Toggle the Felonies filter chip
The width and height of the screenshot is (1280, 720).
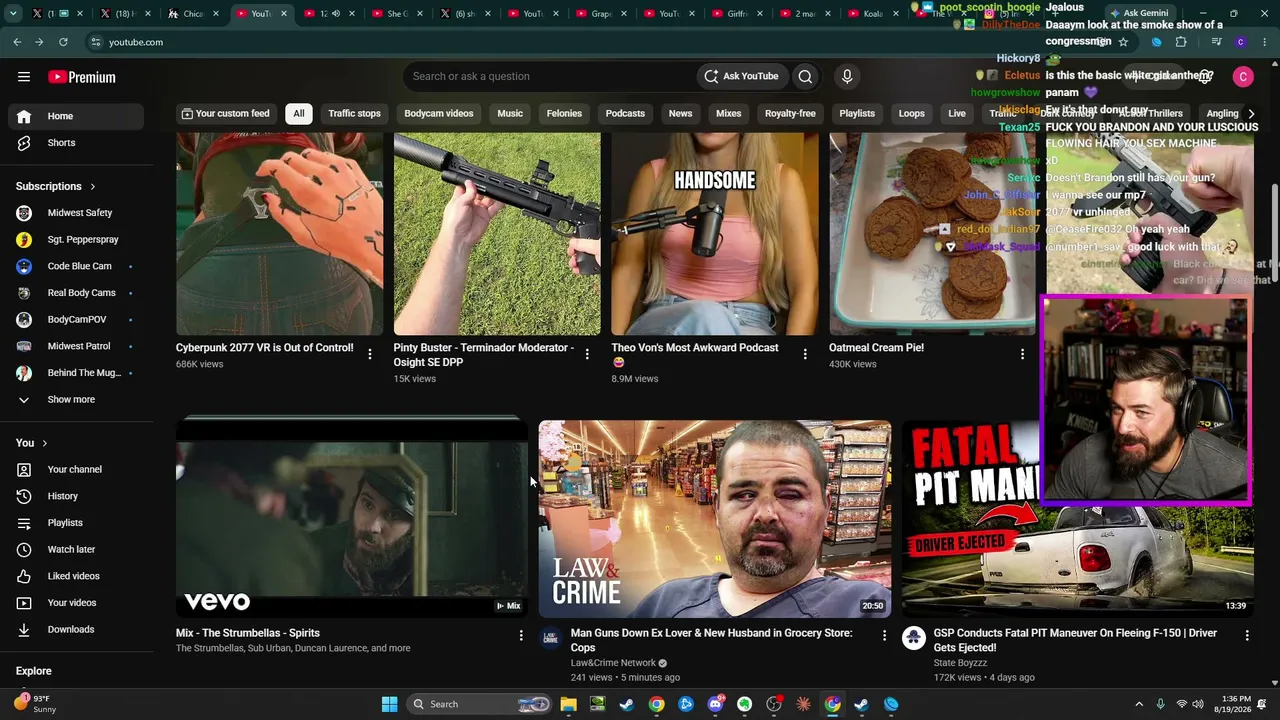point(564,113)
